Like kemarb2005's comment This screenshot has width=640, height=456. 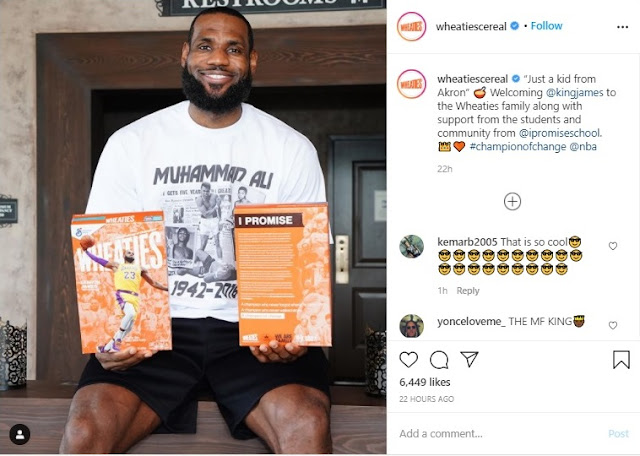click(613, 246)
